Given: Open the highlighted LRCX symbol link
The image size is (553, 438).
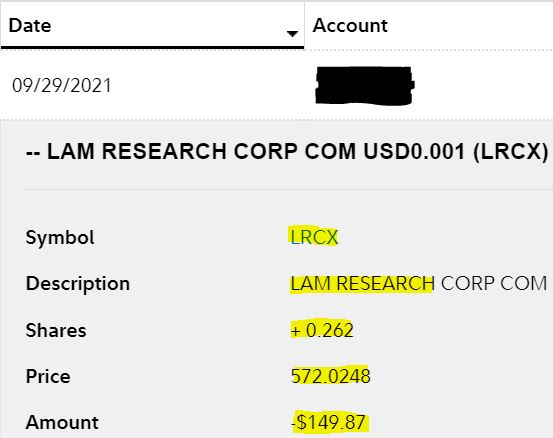Looking at the screenshot, I should 314,237.
